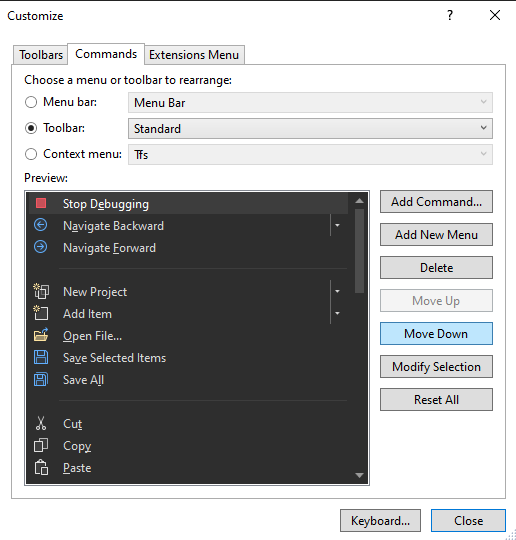Open the Standard toolbar dropdown
The height and width of the screenshot is (540, 516).
pyautogui.click(x=310, y=128)
